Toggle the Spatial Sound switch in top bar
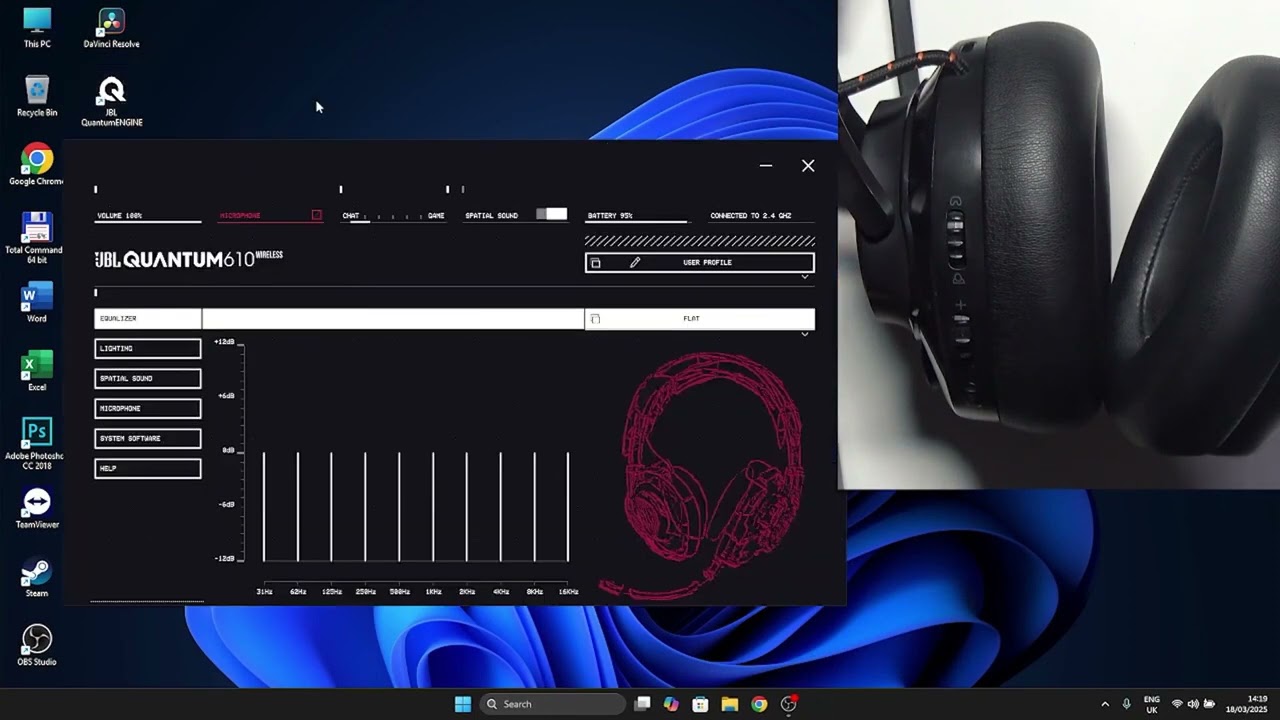 (x=551, y=214)
